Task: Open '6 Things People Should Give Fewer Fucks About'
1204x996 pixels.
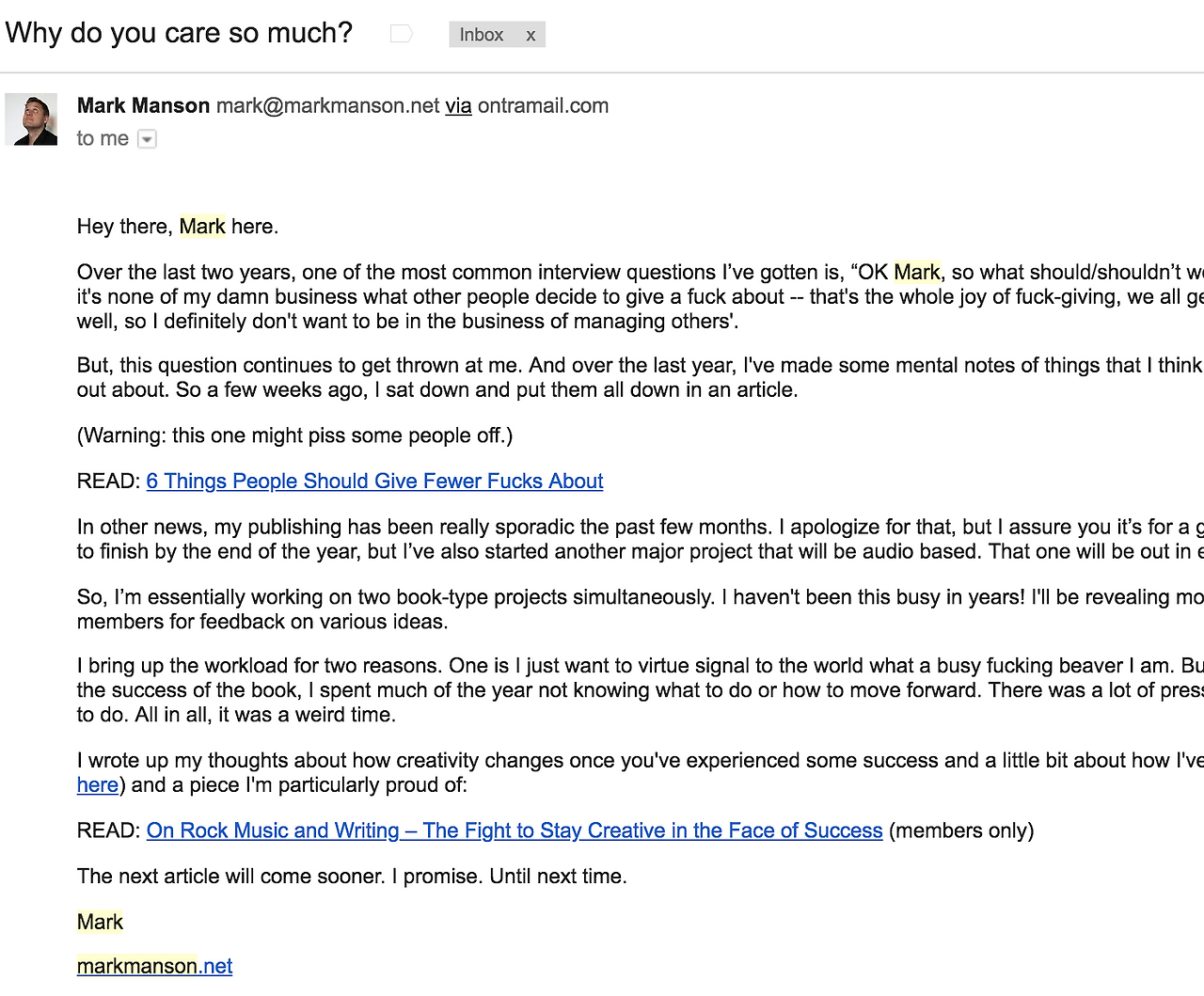Action: (374, 481)
